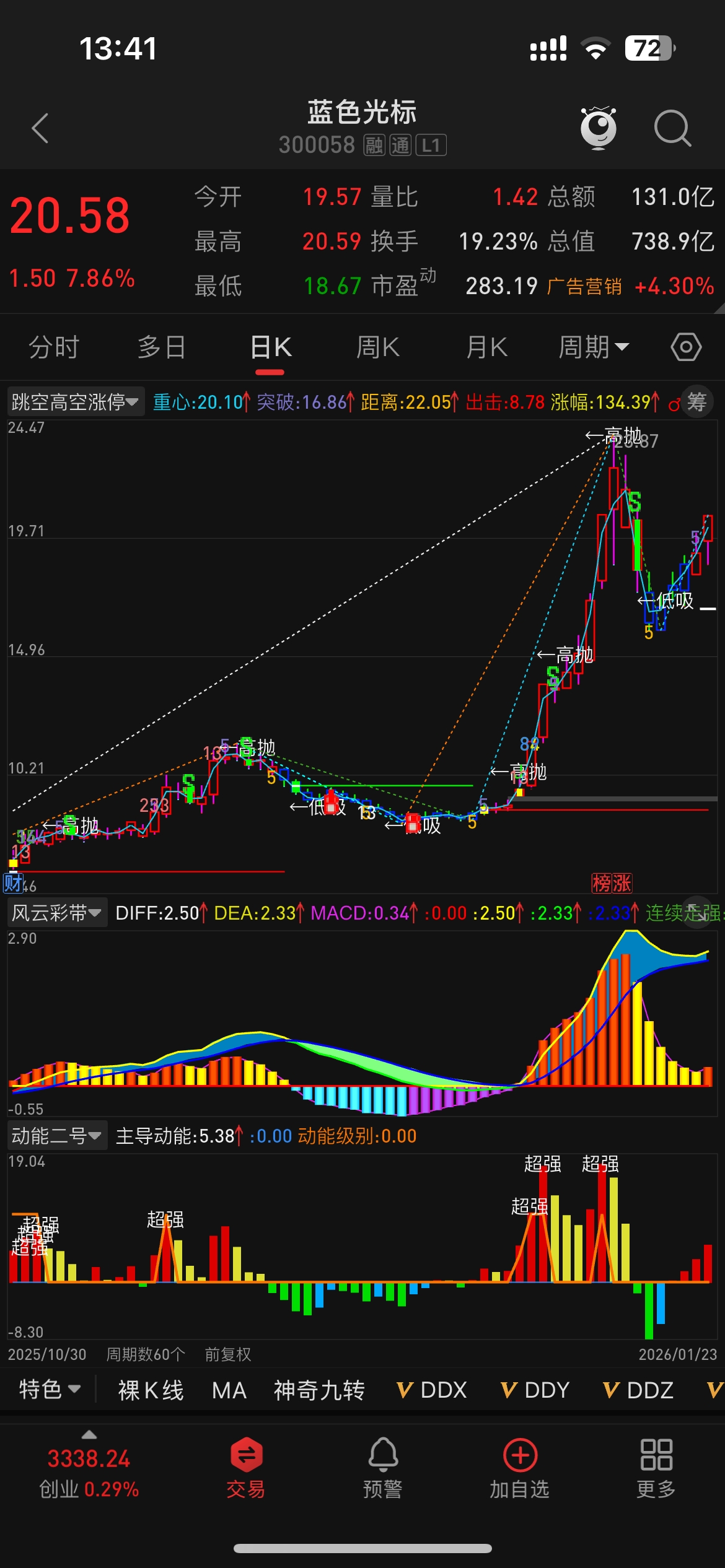Tap the V icon before DDX
Viewport: 725px width, 1568px height.
click(405, 1390)
